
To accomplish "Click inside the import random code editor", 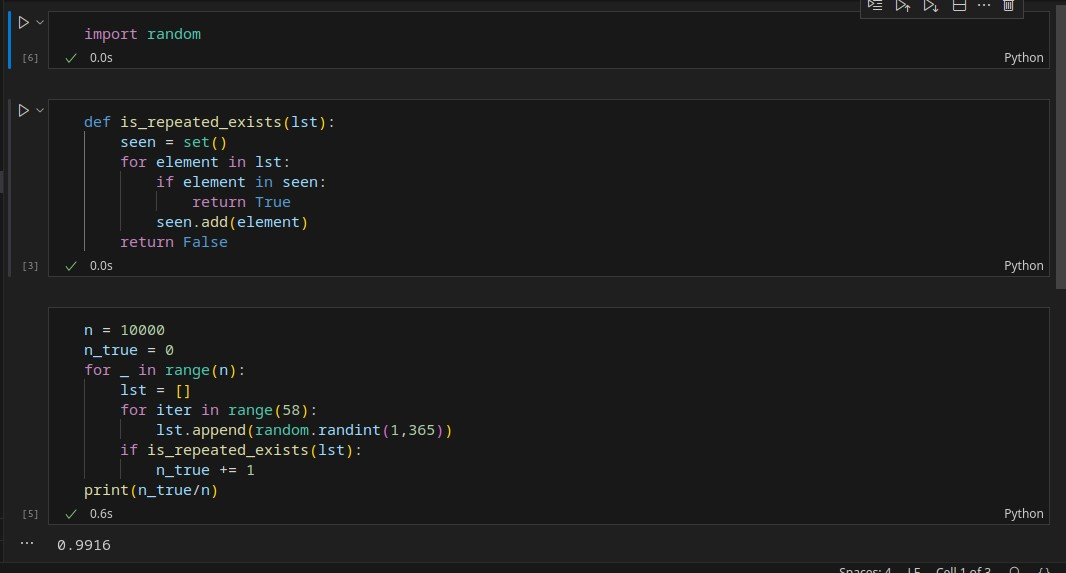I will [400, 34].
